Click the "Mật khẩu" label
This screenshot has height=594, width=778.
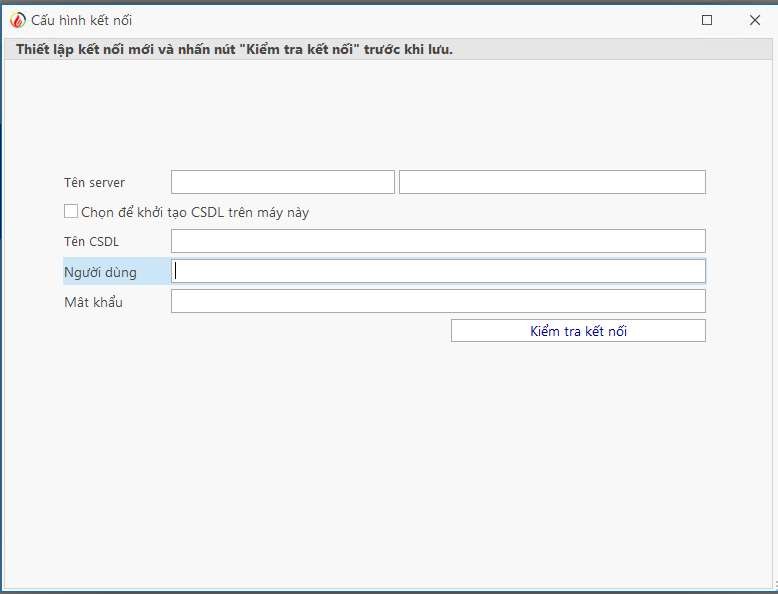point(93,302)
